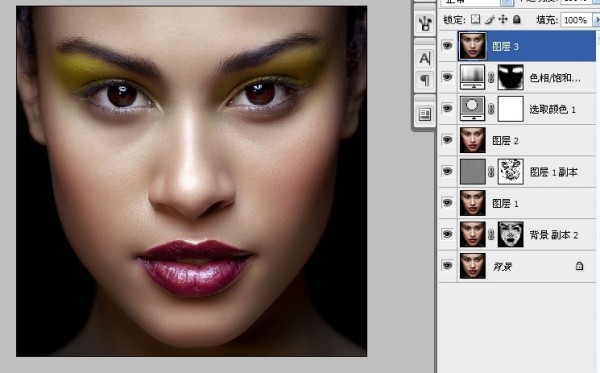Open the Brushes panel from the dock

coord(425,24)
